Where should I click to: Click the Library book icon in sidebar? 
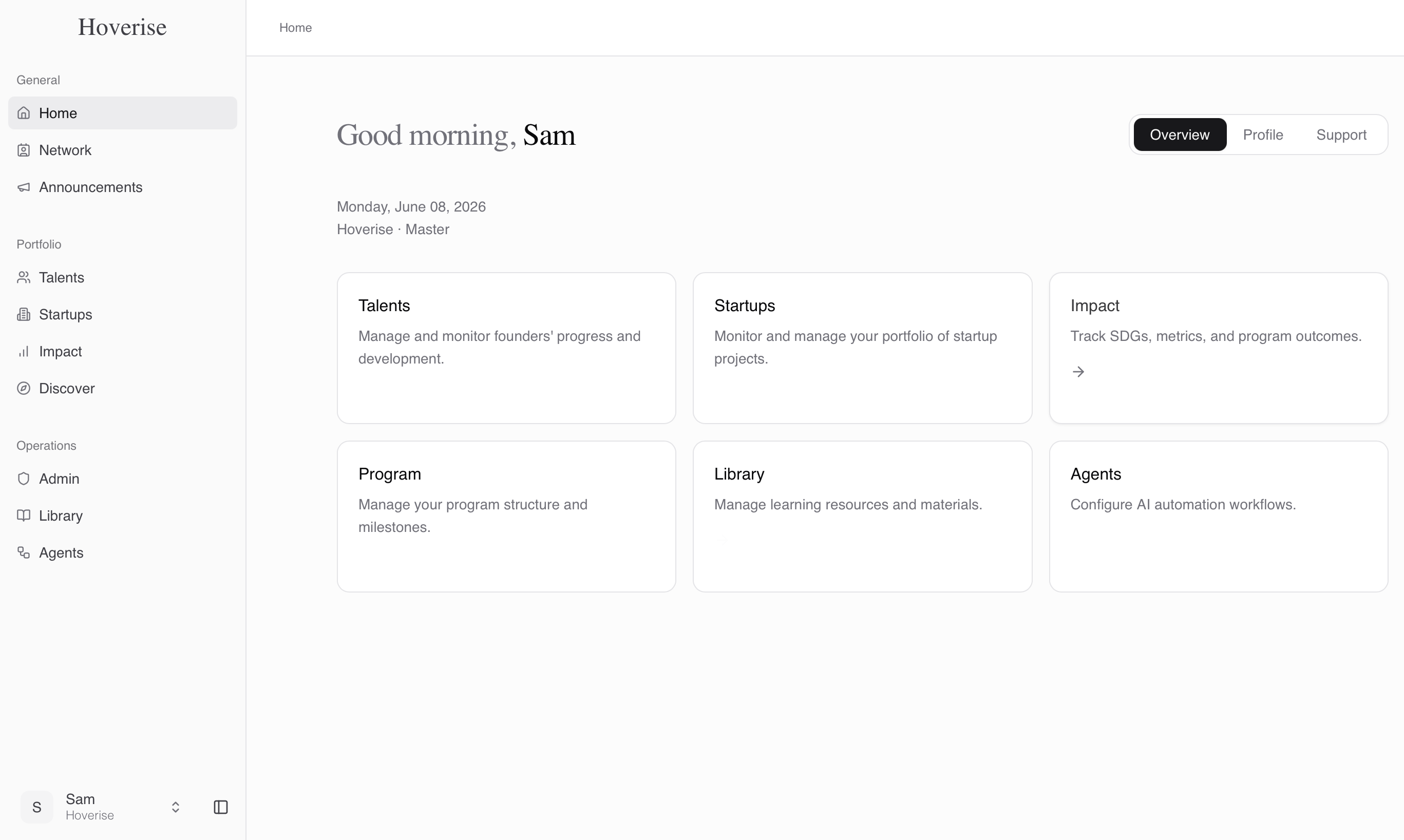coord(23,516)
